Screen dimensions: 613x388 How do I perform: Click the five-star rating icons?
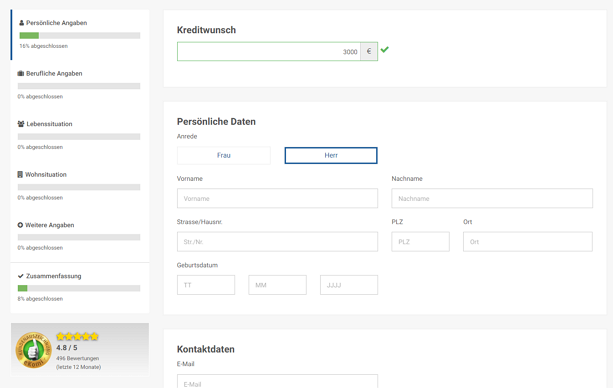click(x=77, y=337)
